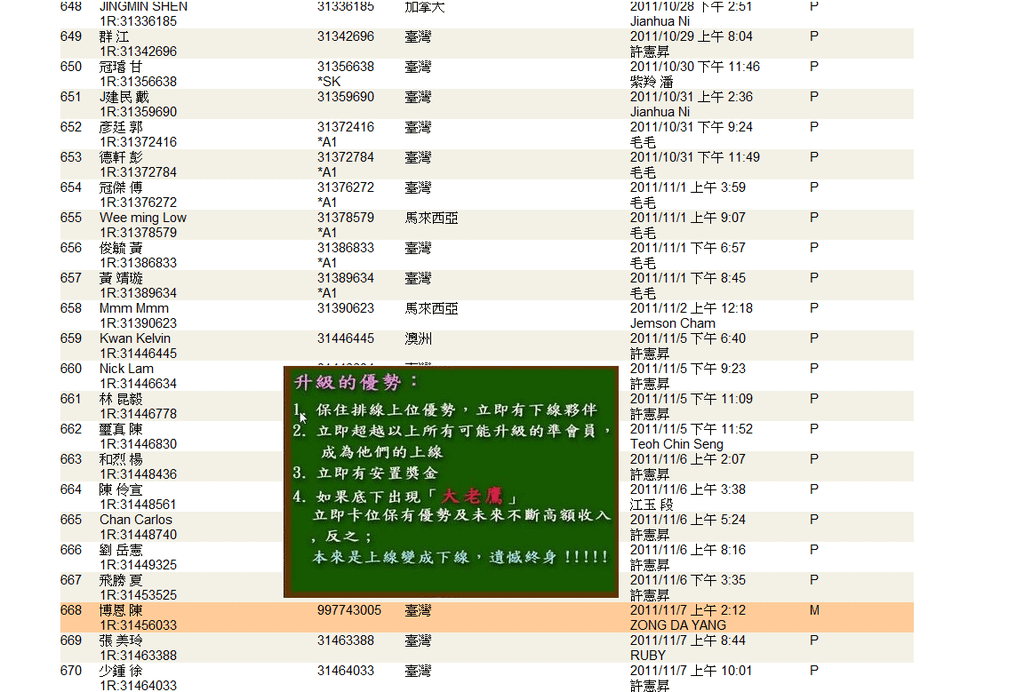Image resolution: width=1024 pixels, height=692 pixels.
Task: Click the green popup heading 升級的優勢
Action: (355, 382)
